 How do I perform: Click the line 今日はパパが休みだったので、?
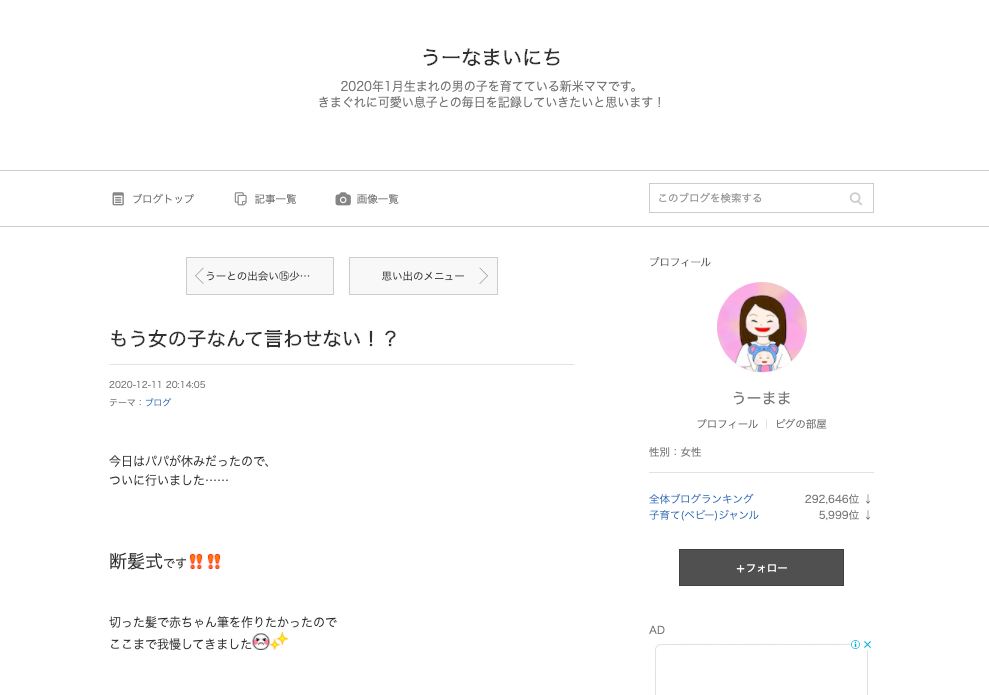pos(190,461)
